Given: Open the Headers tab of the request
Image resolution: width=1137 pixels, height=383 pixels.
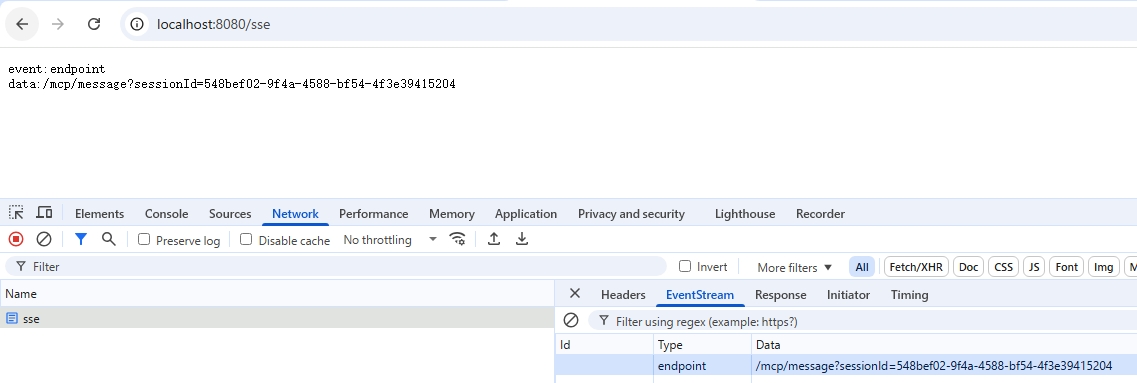Looking at the screenshot, I should pyautogui.click(x=623, y=295).
